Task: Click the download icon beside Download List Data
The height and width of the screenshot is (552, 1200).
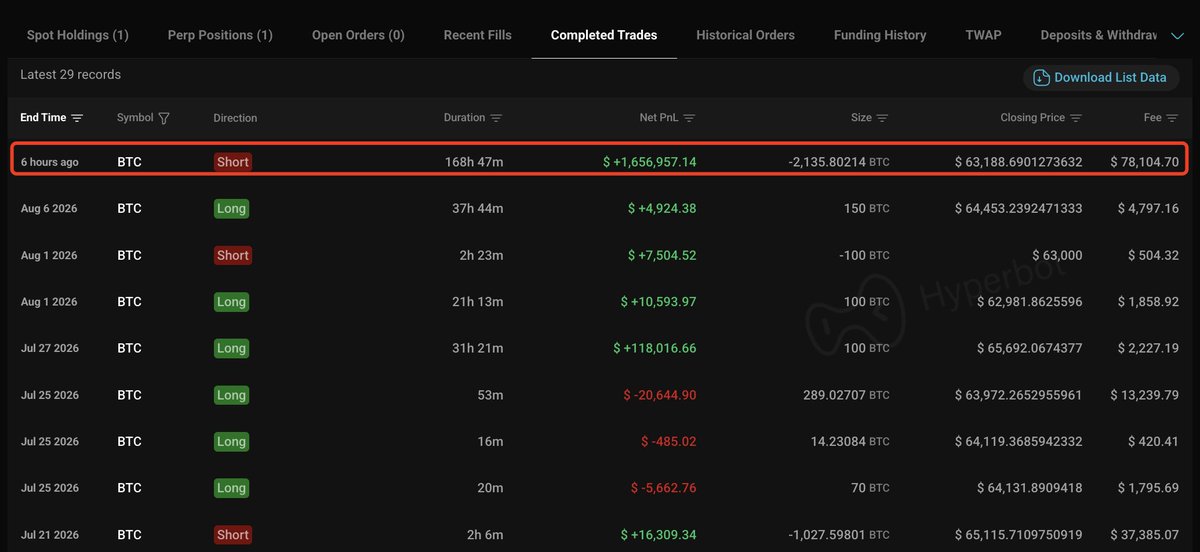Action: [x=1041, y=78]
